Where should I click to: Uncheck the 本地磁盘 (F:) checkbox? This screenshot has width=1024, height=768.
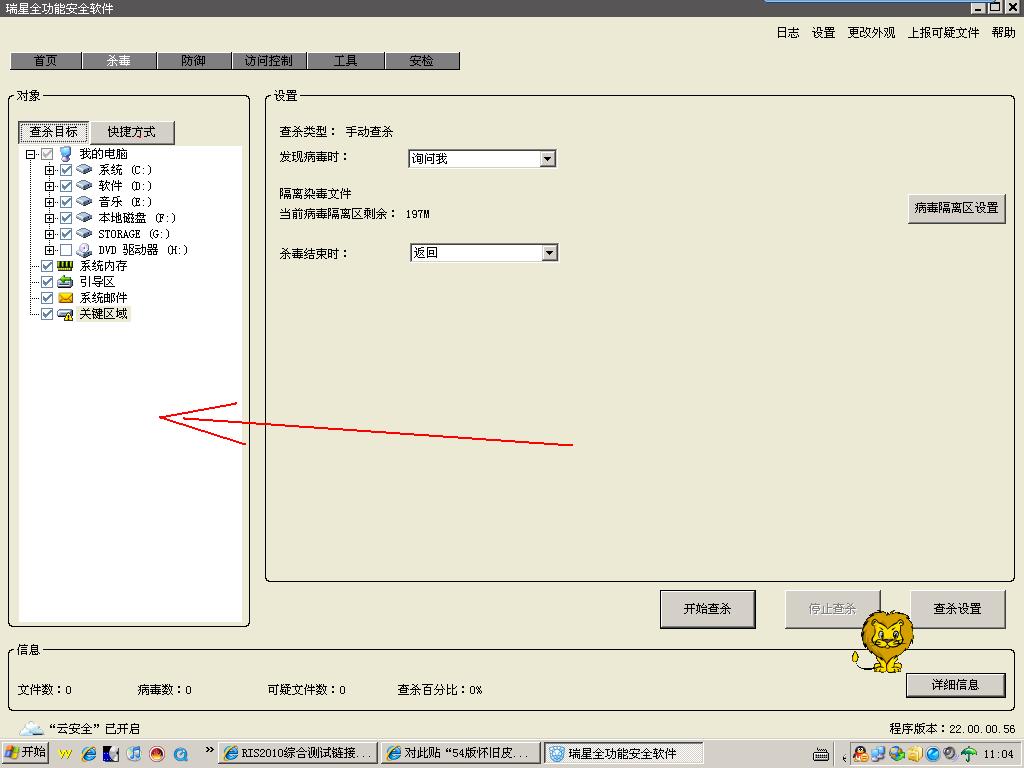(66, 218)
